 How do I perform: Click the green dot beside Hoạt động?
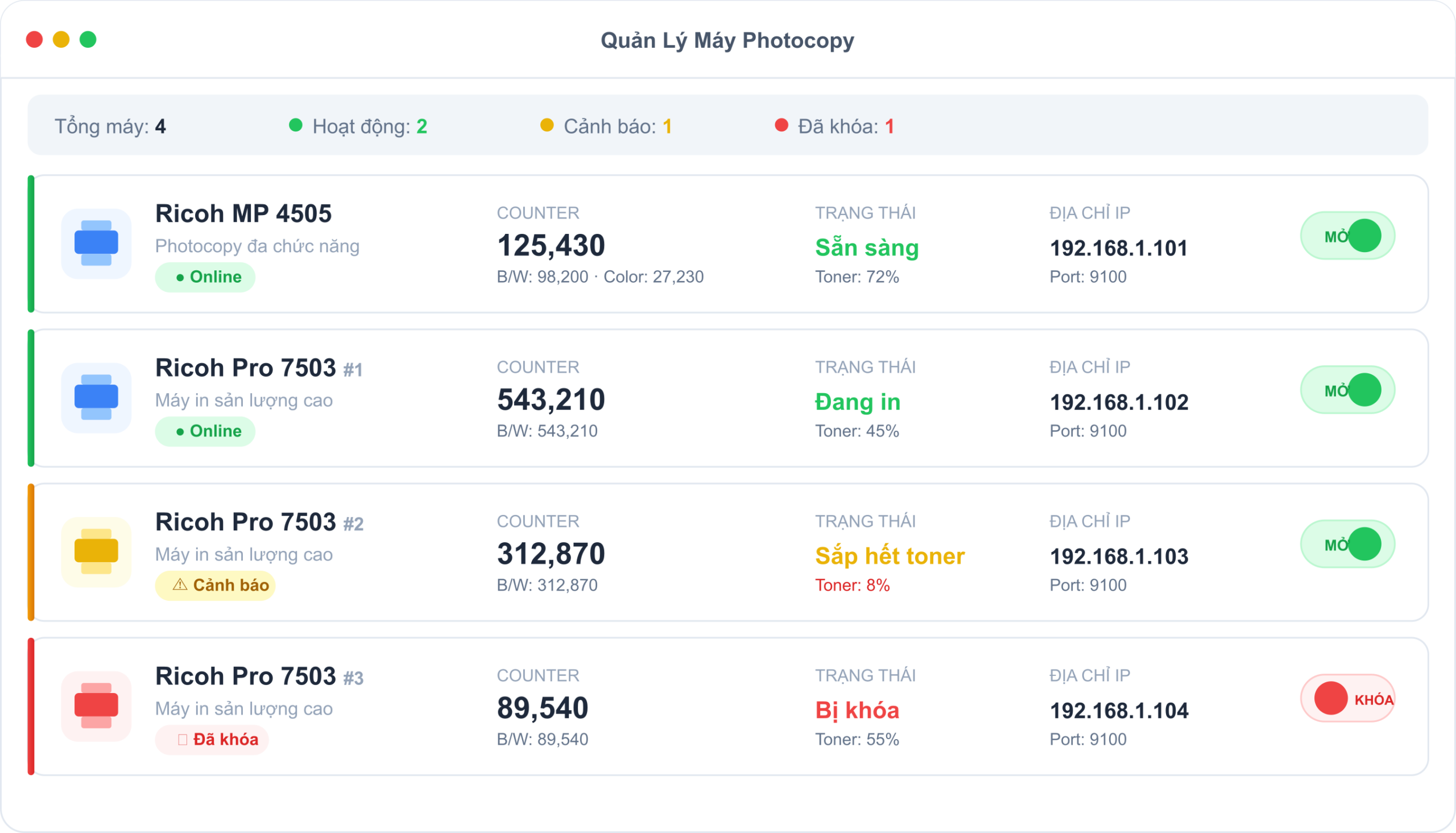pos(296,125)
